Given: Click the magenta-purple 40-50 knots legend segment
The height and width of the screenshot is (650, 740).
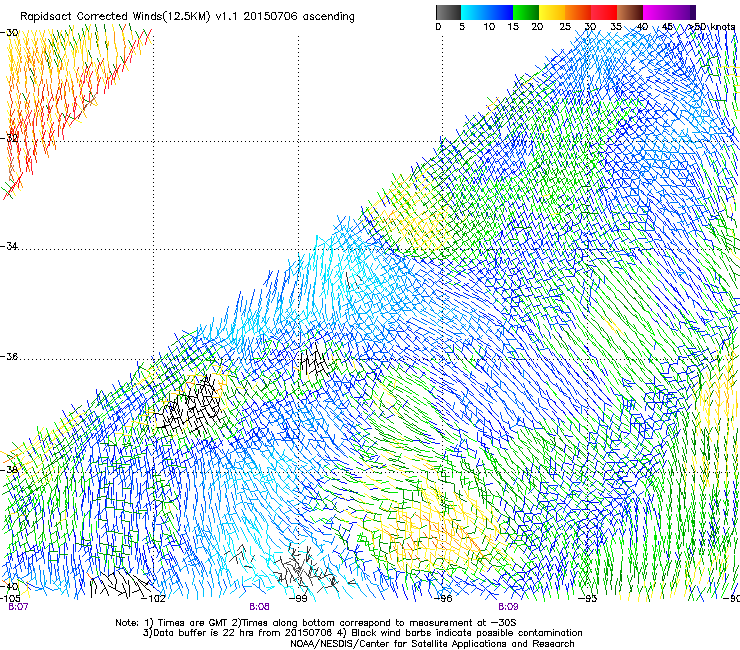Looking at the screenshot, I should click(669, 12).
